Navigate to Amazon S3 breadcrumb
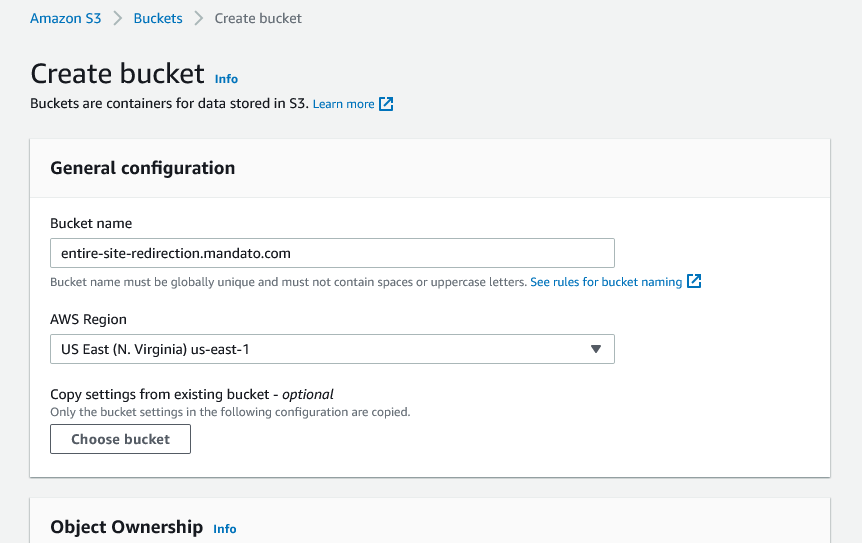This screenshot has height=543, width=862. click(65, 18)
